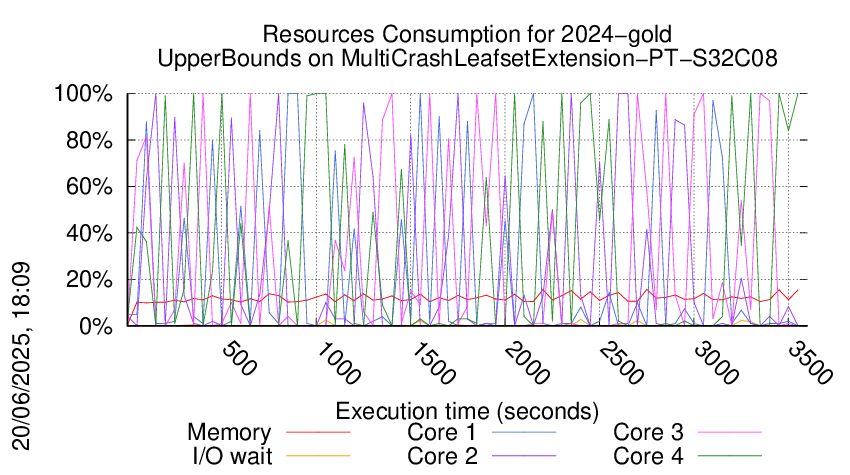Click the 2500 x-axis tick label
Image resolution: width=850 pixels, height=475 pixels.
pyautogui.click(x=622, y=363)
